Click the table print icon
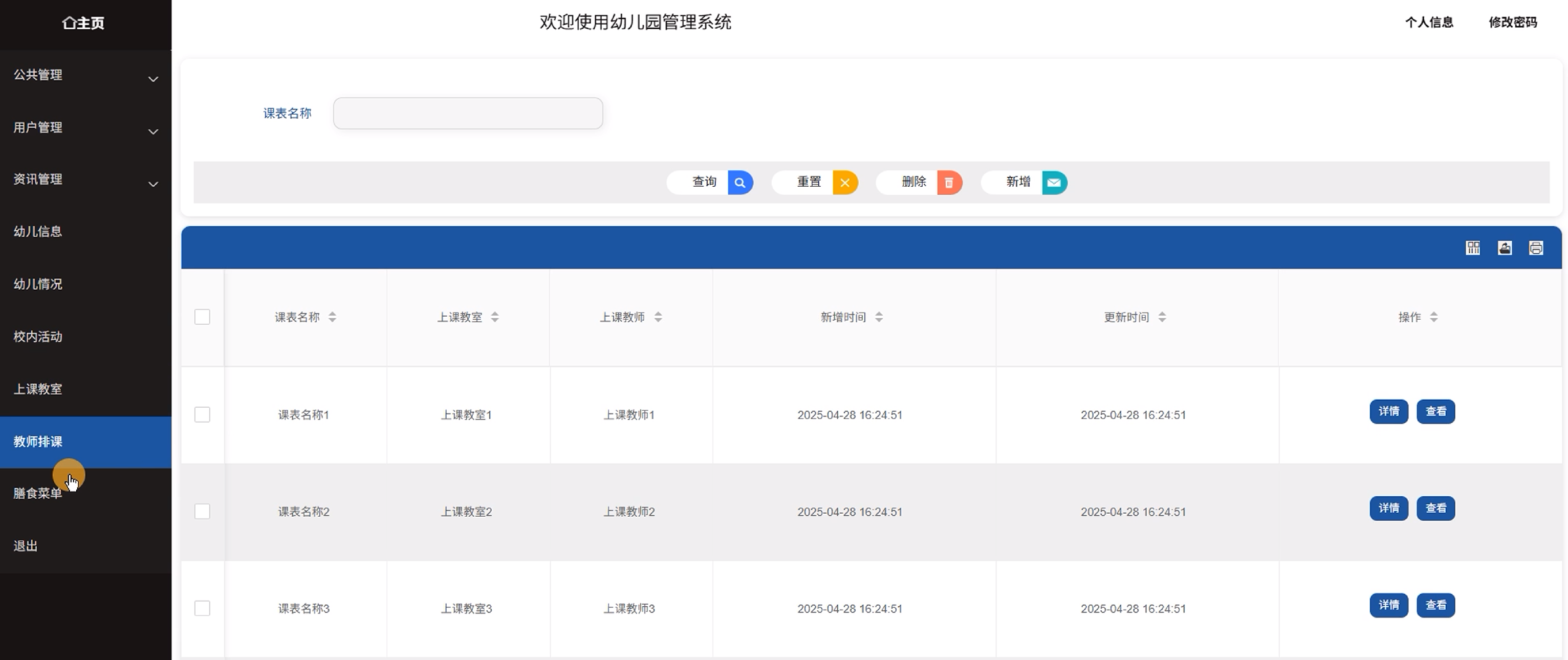Viewport: 1568px width, 660px height. click(x=1535, y=248)
